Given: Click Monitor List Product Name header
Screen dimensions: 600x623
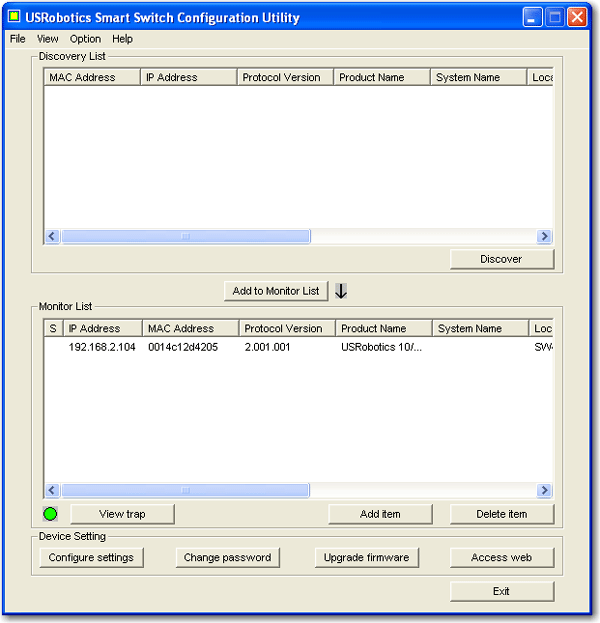Looking at the screenshot, I should coord(384,328).
